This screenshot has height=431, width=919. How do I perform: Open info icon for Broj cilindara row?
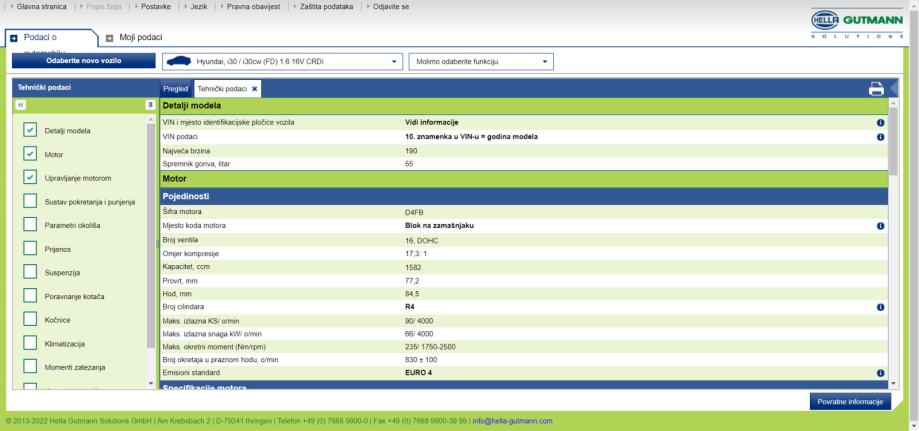pos(880,307)
